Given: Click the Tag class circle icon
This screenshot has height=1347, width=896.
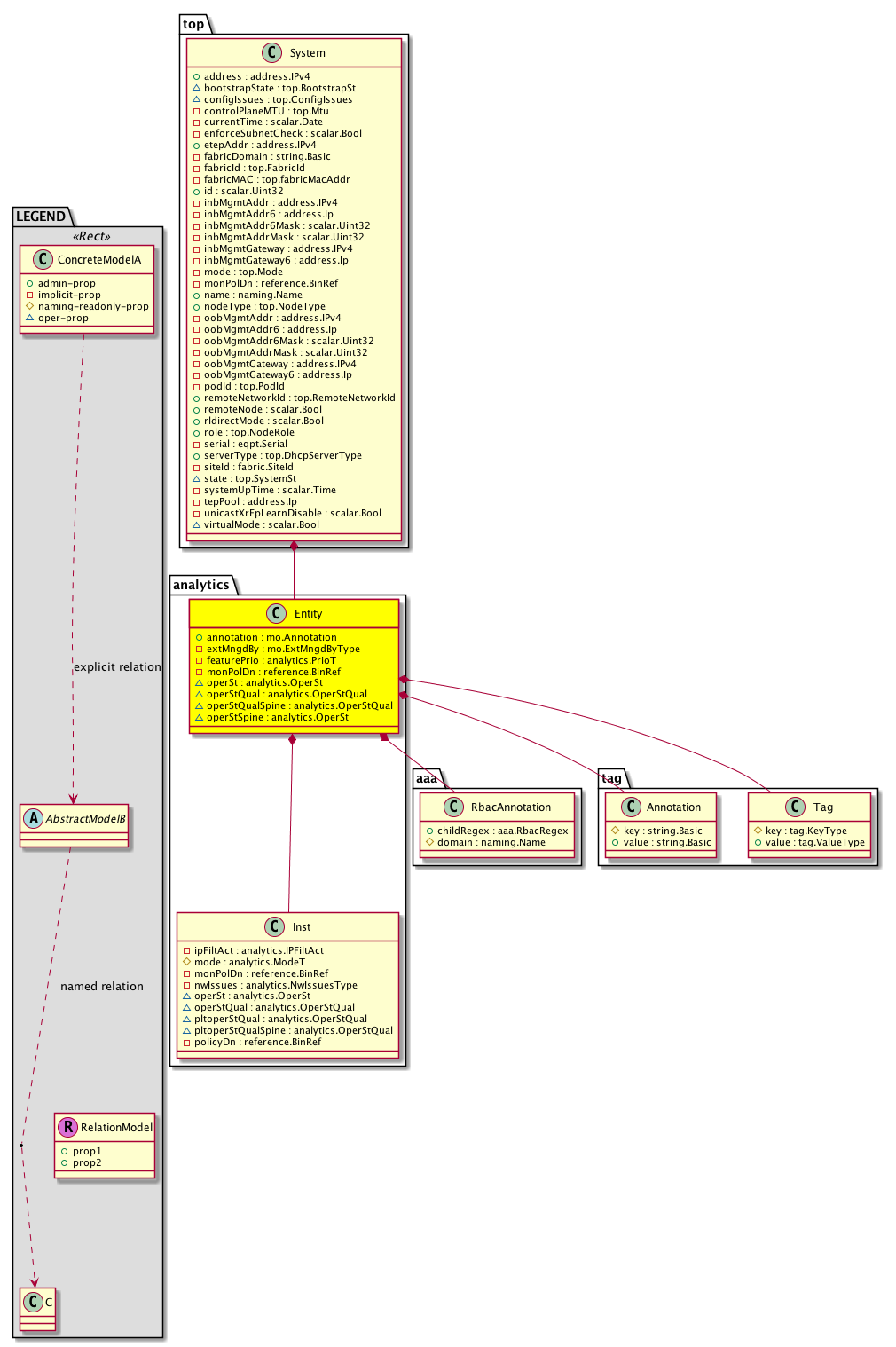Looking at the screenshot, I should click(x=796, y=807).
